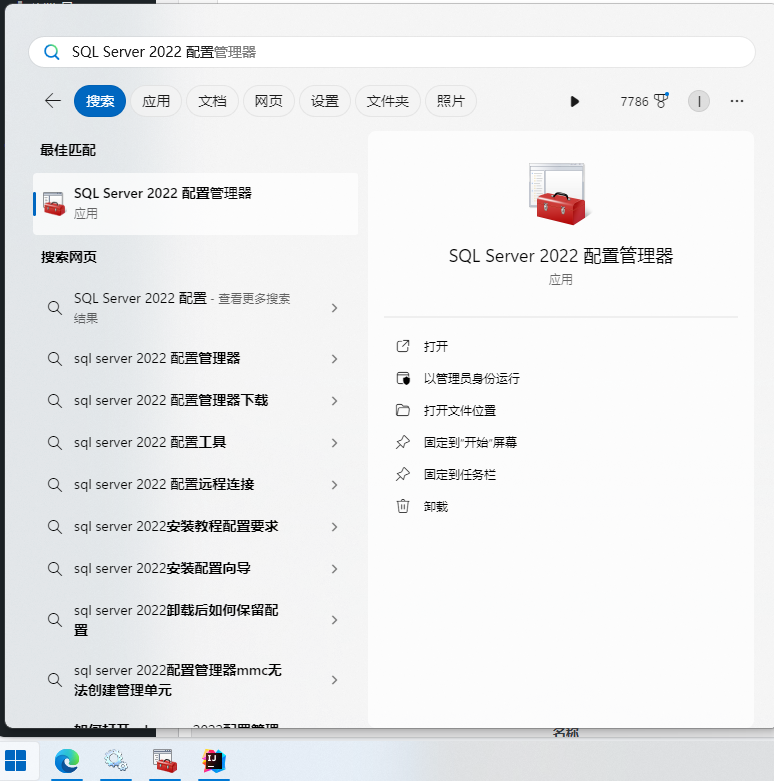Viewport: 774px width, 781px height.
Task: Open SQL Server Configuration Manager taskbar icon
Action: coord(165,761)
